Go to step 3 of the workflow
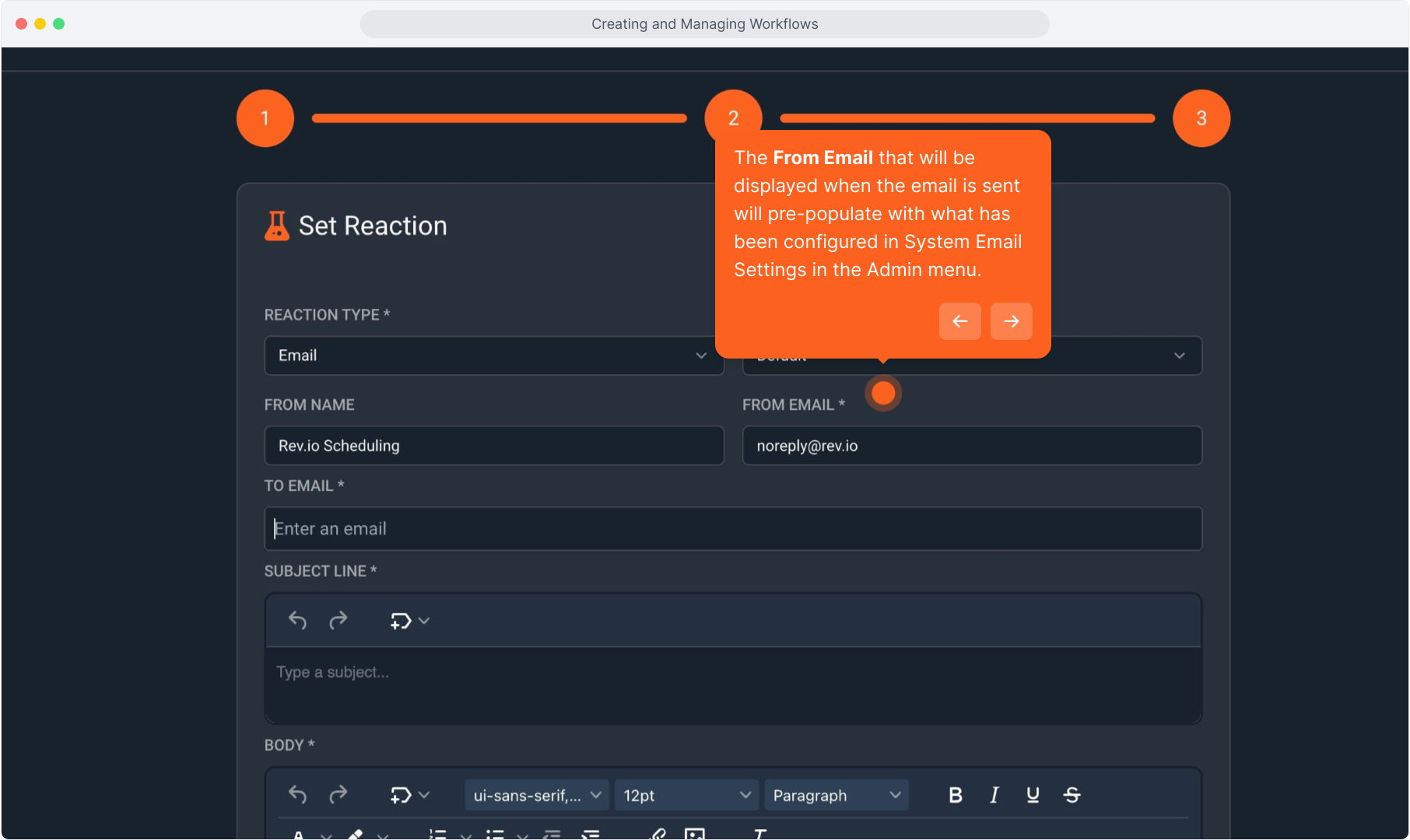 click(1201, 118)
